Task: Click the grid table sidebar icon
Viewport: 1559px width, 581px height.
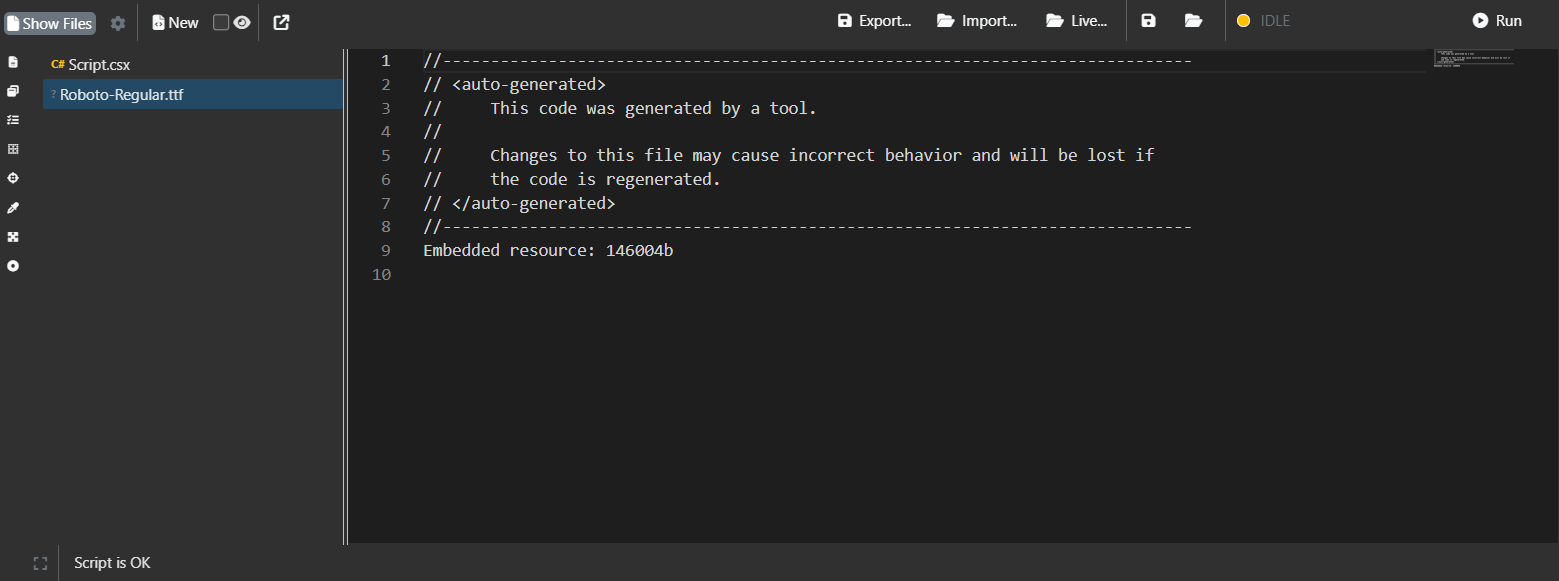Action: pos(13,149)
